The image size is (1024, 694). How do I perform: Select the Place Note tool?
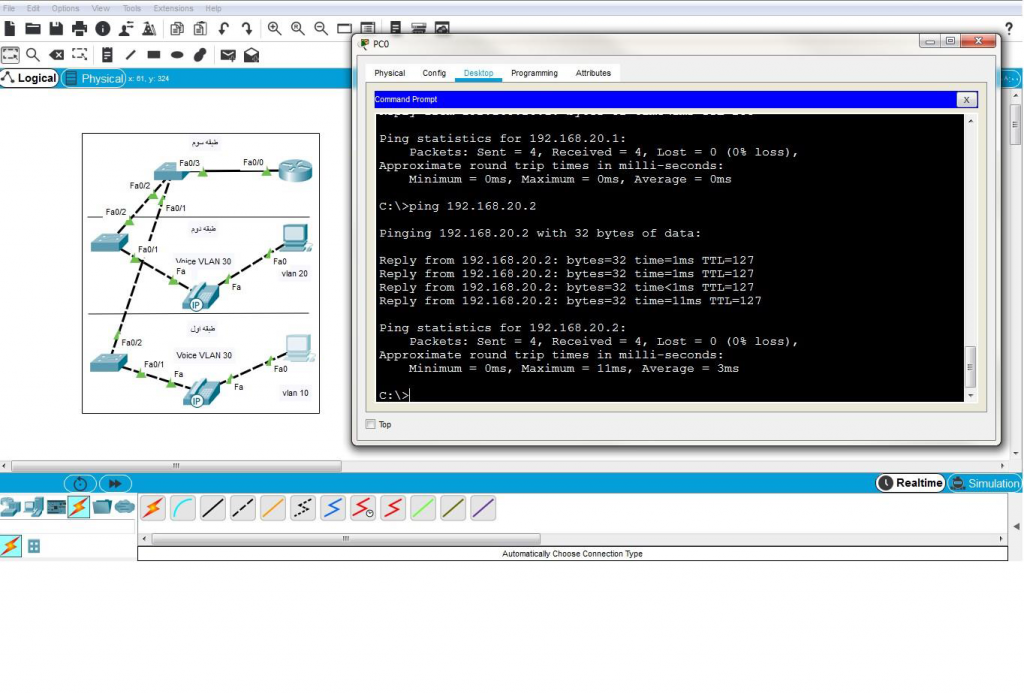(x=107, y=55)
